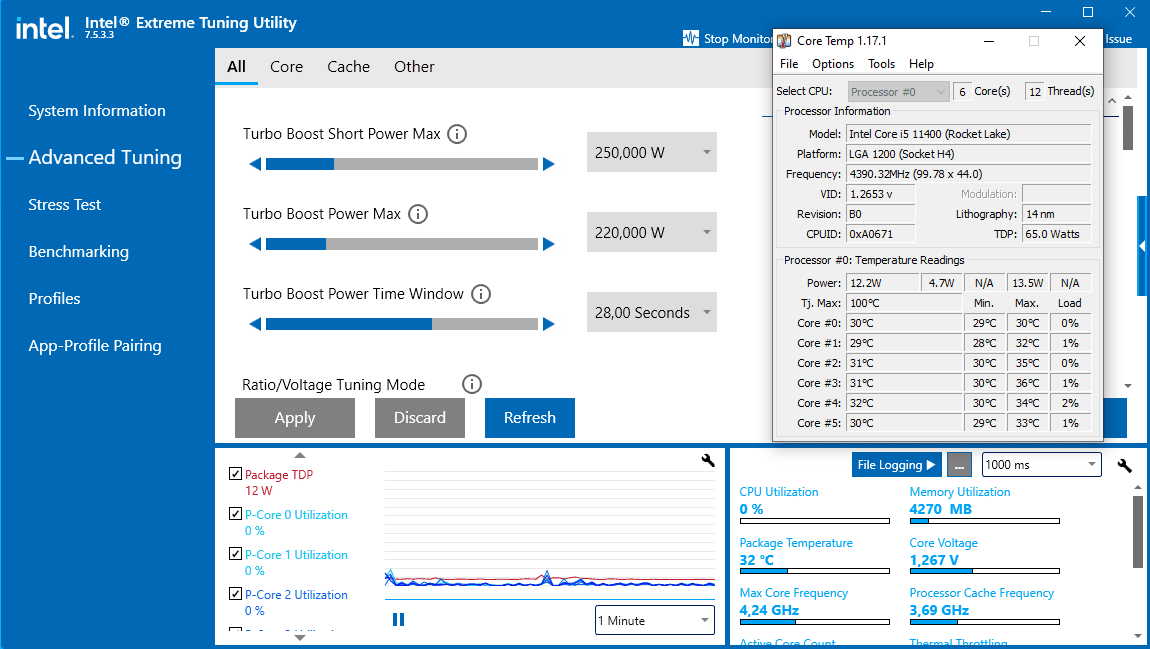The width and height of the screenshot is (1150, 649).
Task: Switch to the Core tab
Action: (x=286, y=67)
